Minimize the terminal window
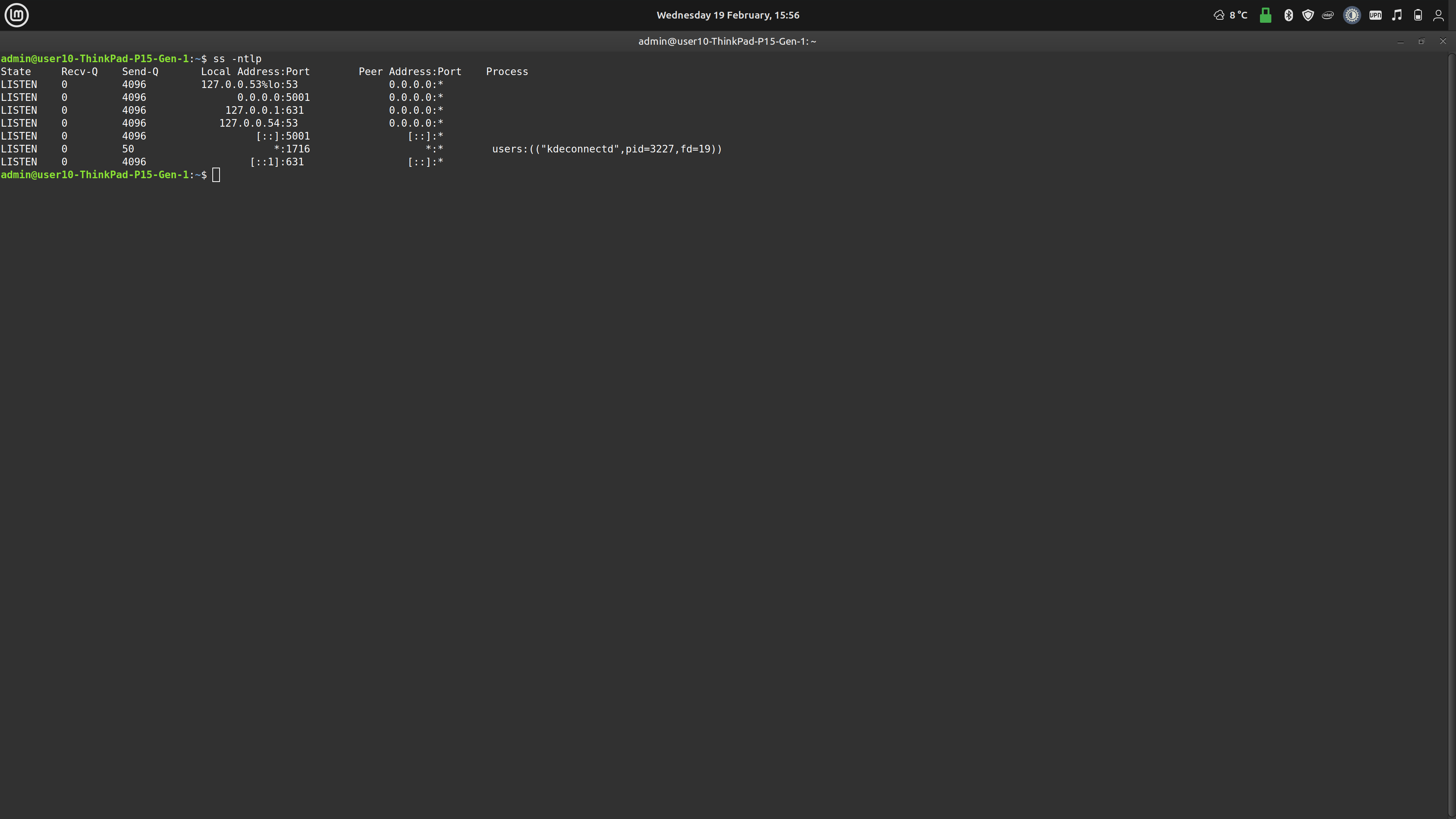Image resolution: width=1456 pixels, height=819 pixels. 1401,41
